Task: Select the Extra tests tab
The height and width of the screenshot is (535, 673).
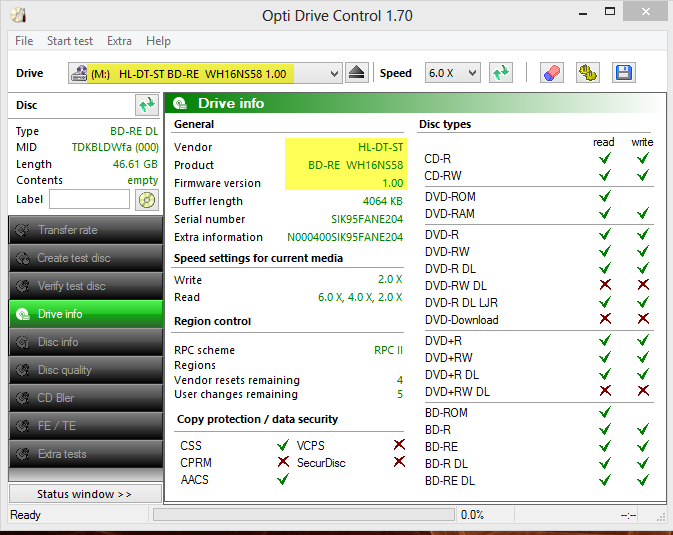Action: 86,454
